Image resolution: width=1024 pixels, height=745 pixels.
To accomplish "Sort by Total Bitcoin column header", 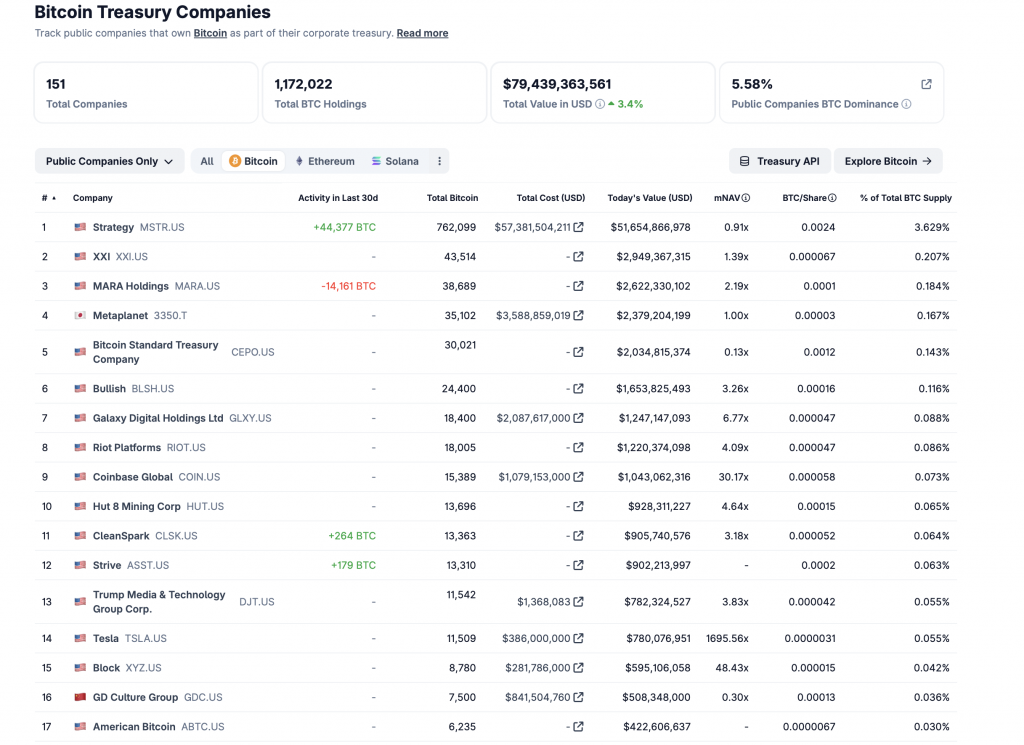I will tap(452, 198).
